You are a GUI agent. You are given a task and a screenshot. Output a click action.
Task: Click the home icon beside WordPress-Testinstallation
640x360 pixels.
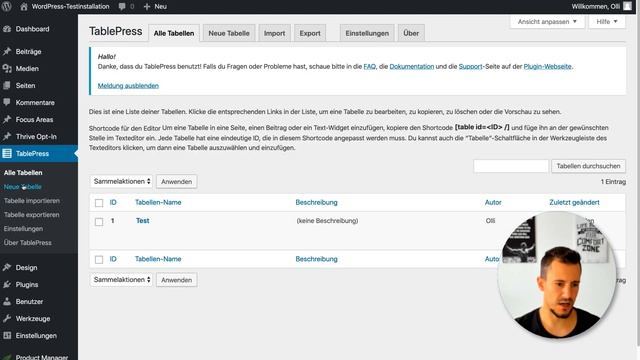[24, 7]
